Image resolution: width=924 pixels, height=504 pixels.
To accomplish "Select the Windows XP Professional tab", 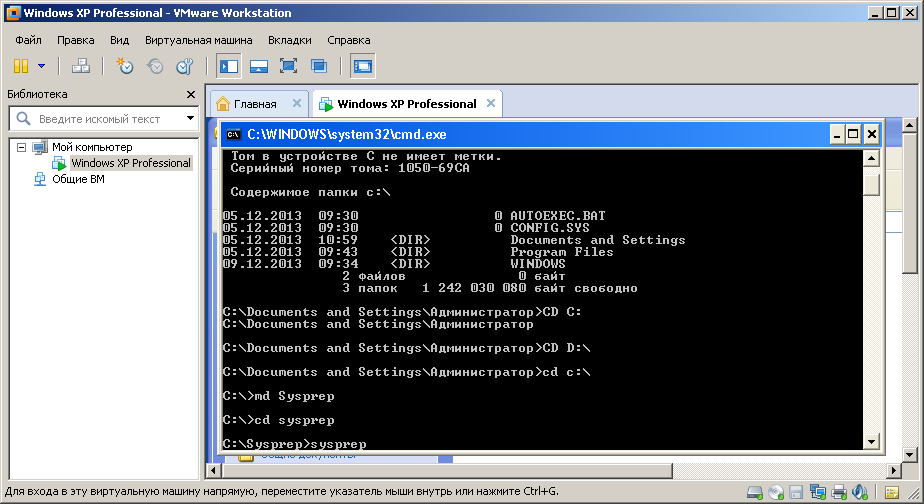I will point(407,104).
